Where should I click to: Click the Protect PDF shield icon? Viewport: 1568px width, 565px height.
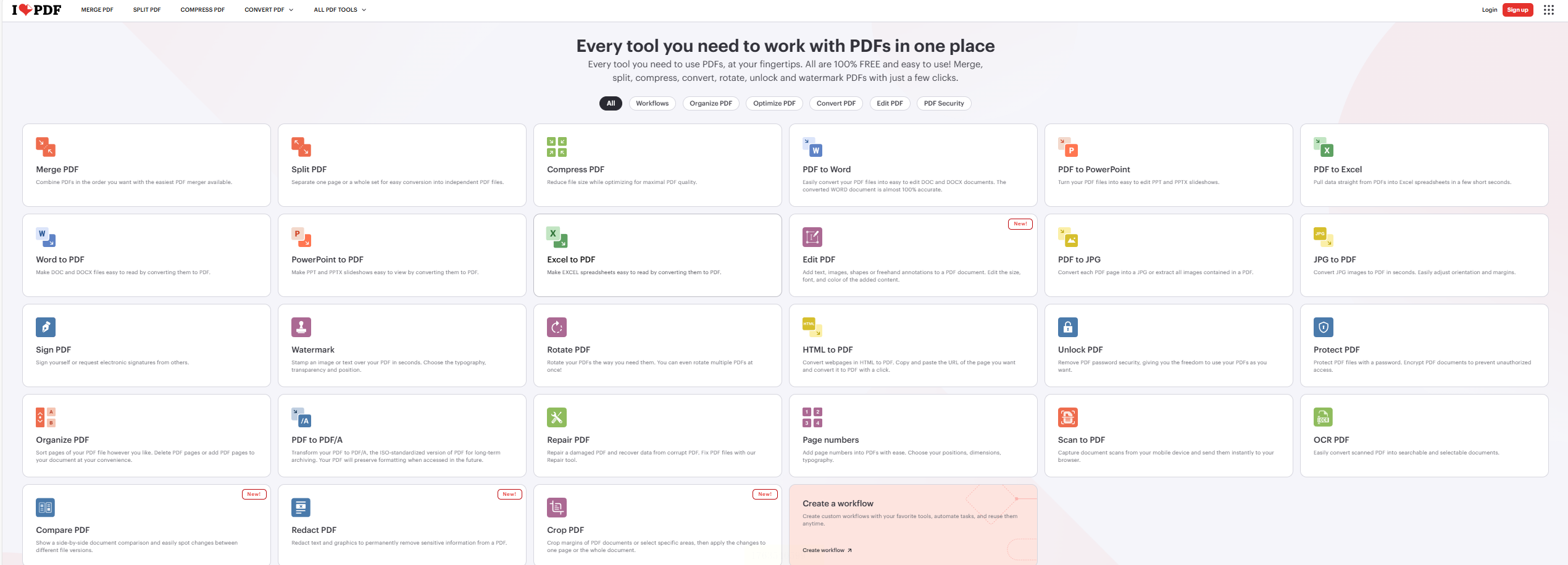click(x=1323, y=327)
